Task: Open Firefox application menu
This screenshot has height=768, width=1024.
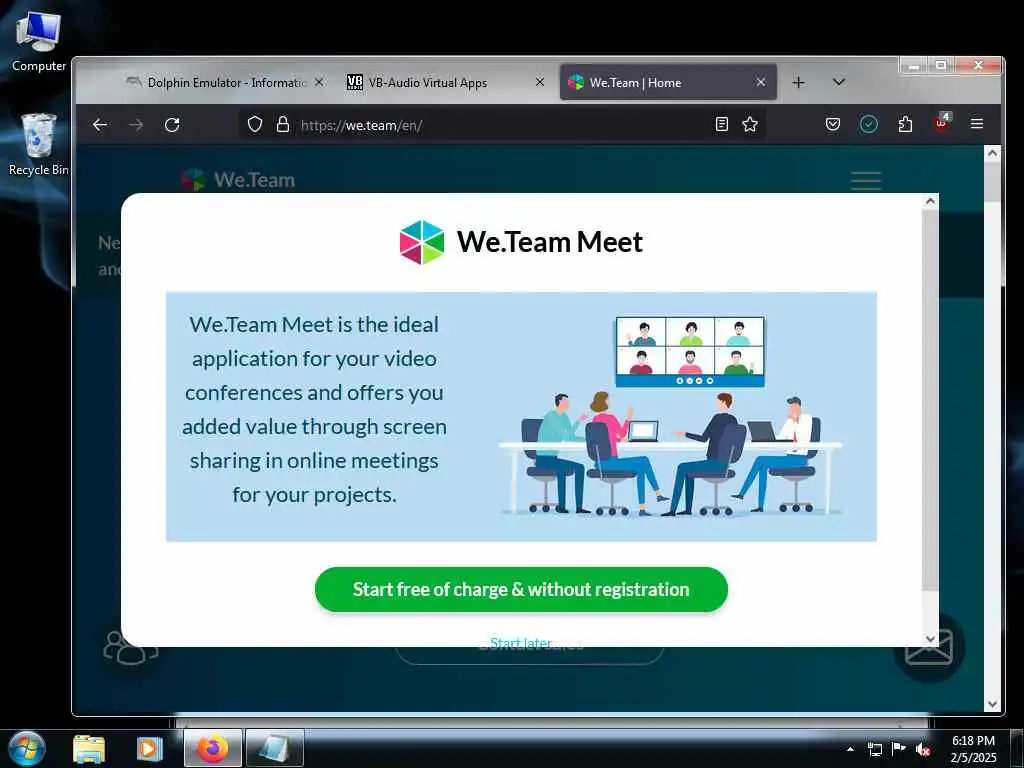Action: (x=977, y=124)
